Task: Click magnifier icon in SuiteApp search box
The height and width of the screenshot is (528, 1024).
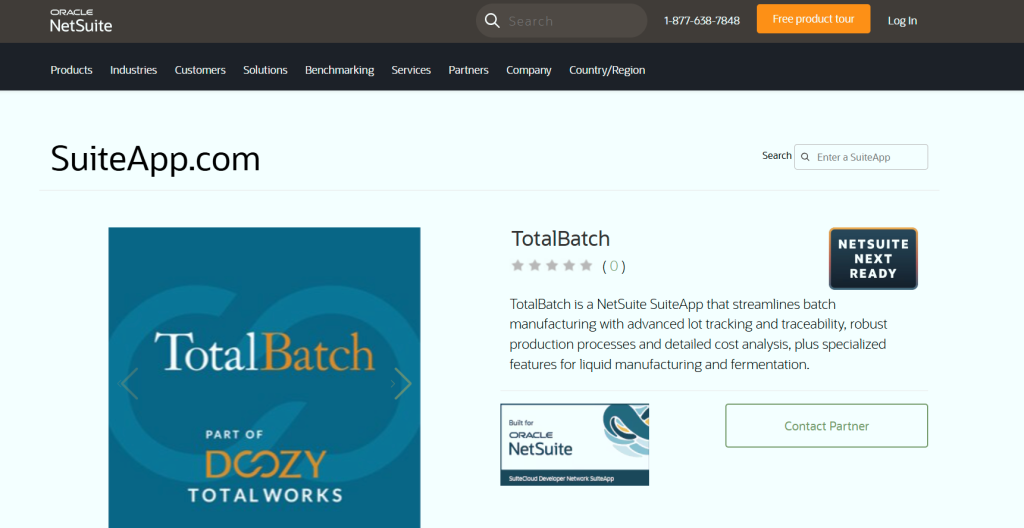Action: click(805, 157)
